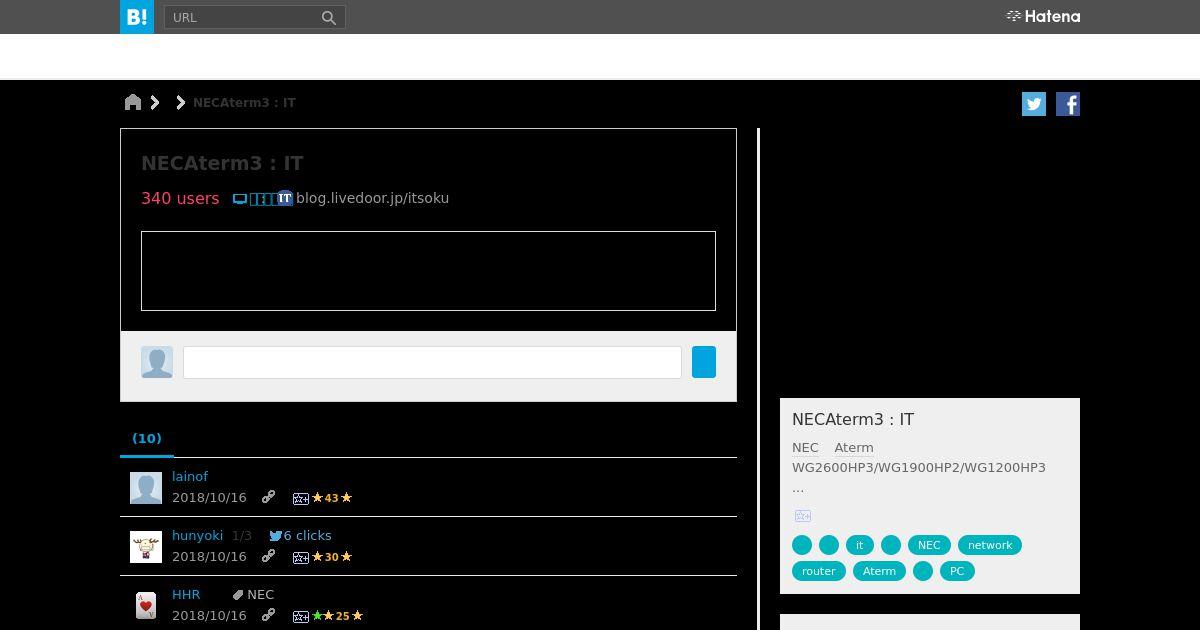Viewport: 1200px width, 630px height.
Task: Open NECAterm3 : IT breadcrumb link
Action: tap(244, 102)
